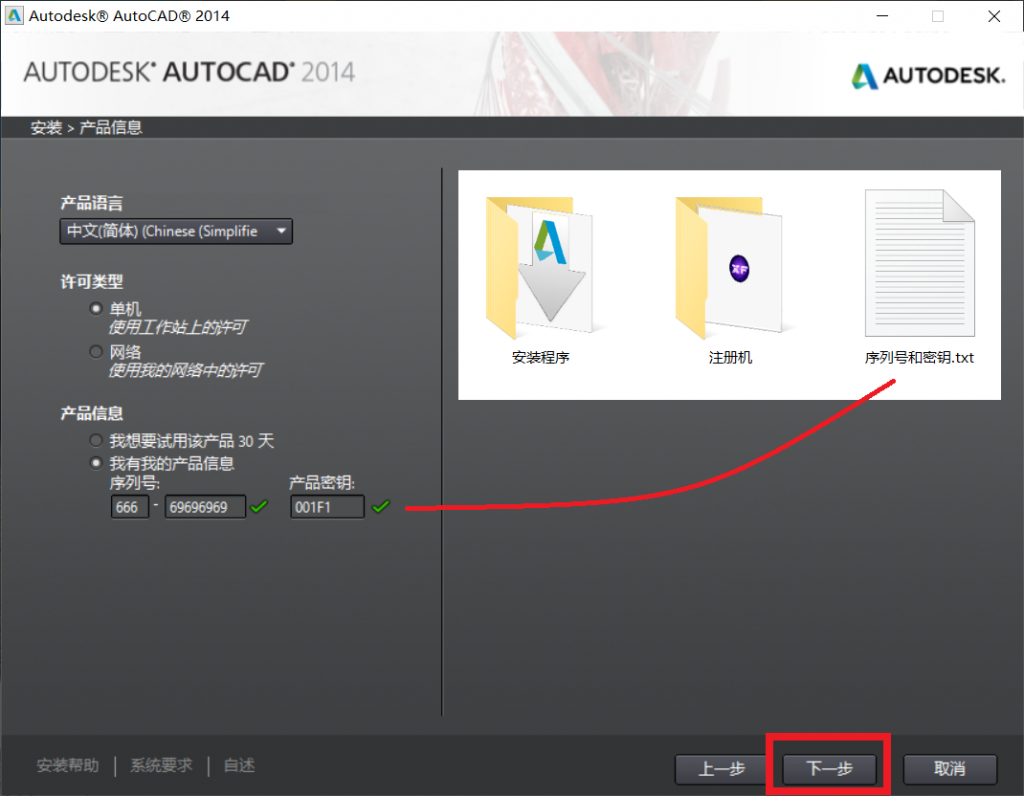Click the 许可类型 heading
The width and height of the screenshot is (1024, 796).
tap(91, 281)
